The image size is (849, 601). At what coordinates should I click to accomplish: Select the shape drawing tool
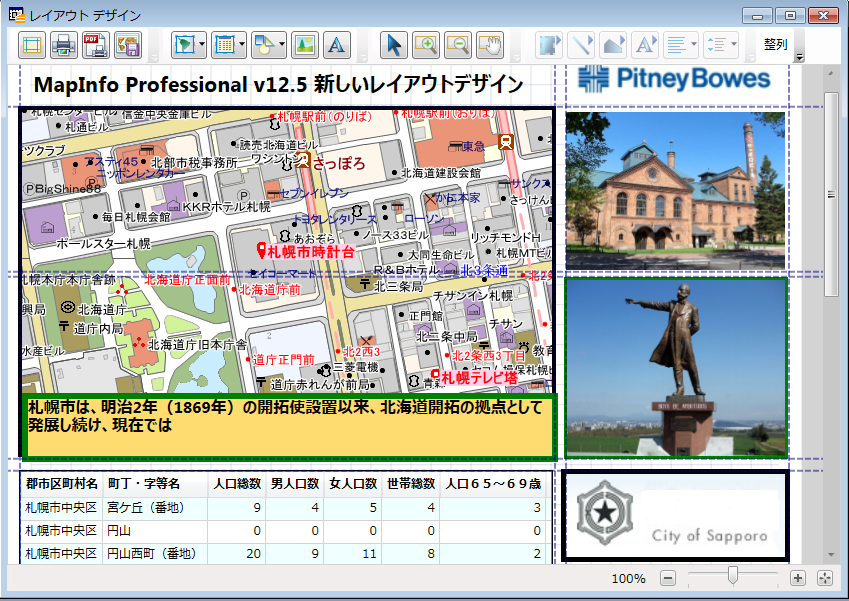(265, 45)
